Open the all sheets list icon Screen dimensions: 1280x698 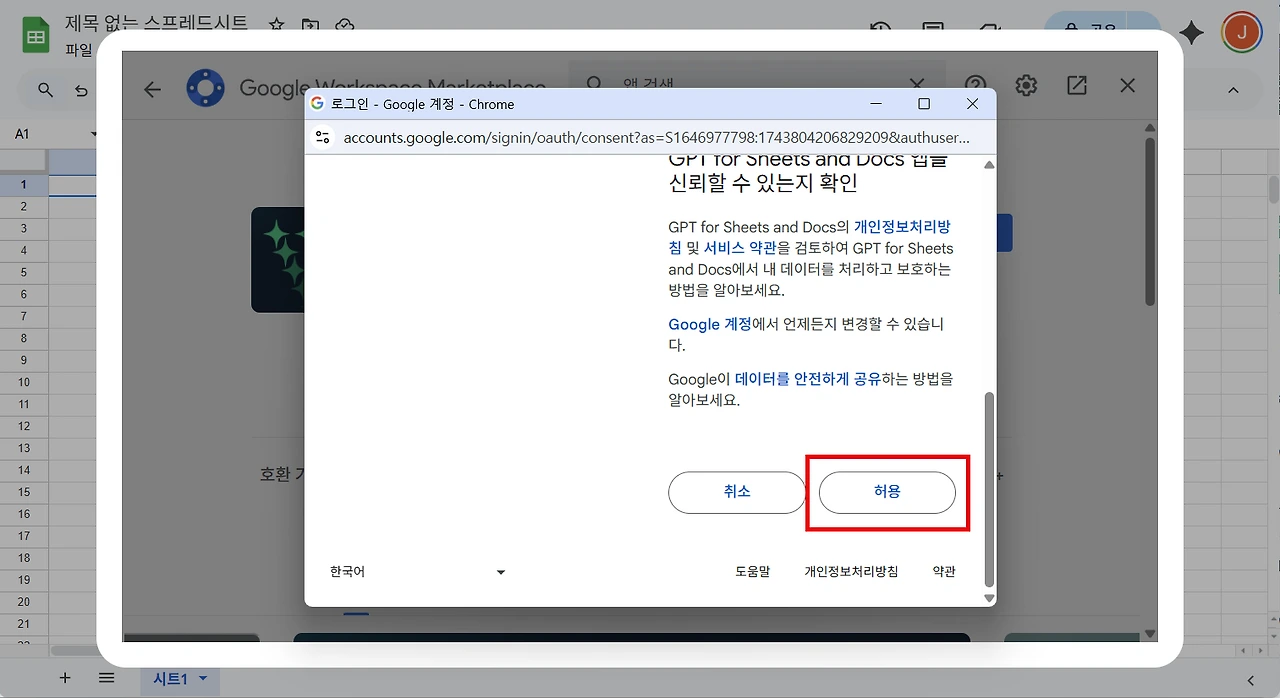pos(106,678)
